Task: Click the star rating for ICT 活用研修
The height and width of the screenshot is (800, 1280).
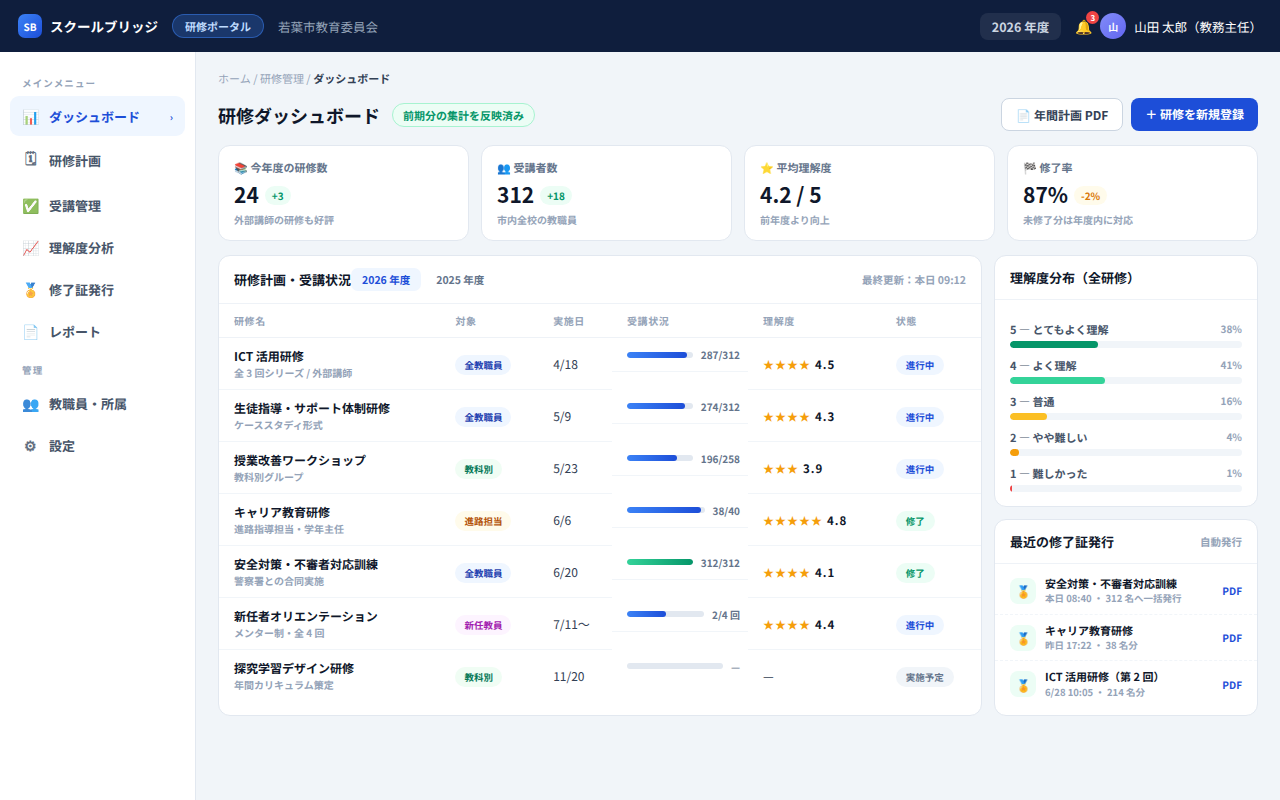Action: pyautogui.click(x=786, y=365)
